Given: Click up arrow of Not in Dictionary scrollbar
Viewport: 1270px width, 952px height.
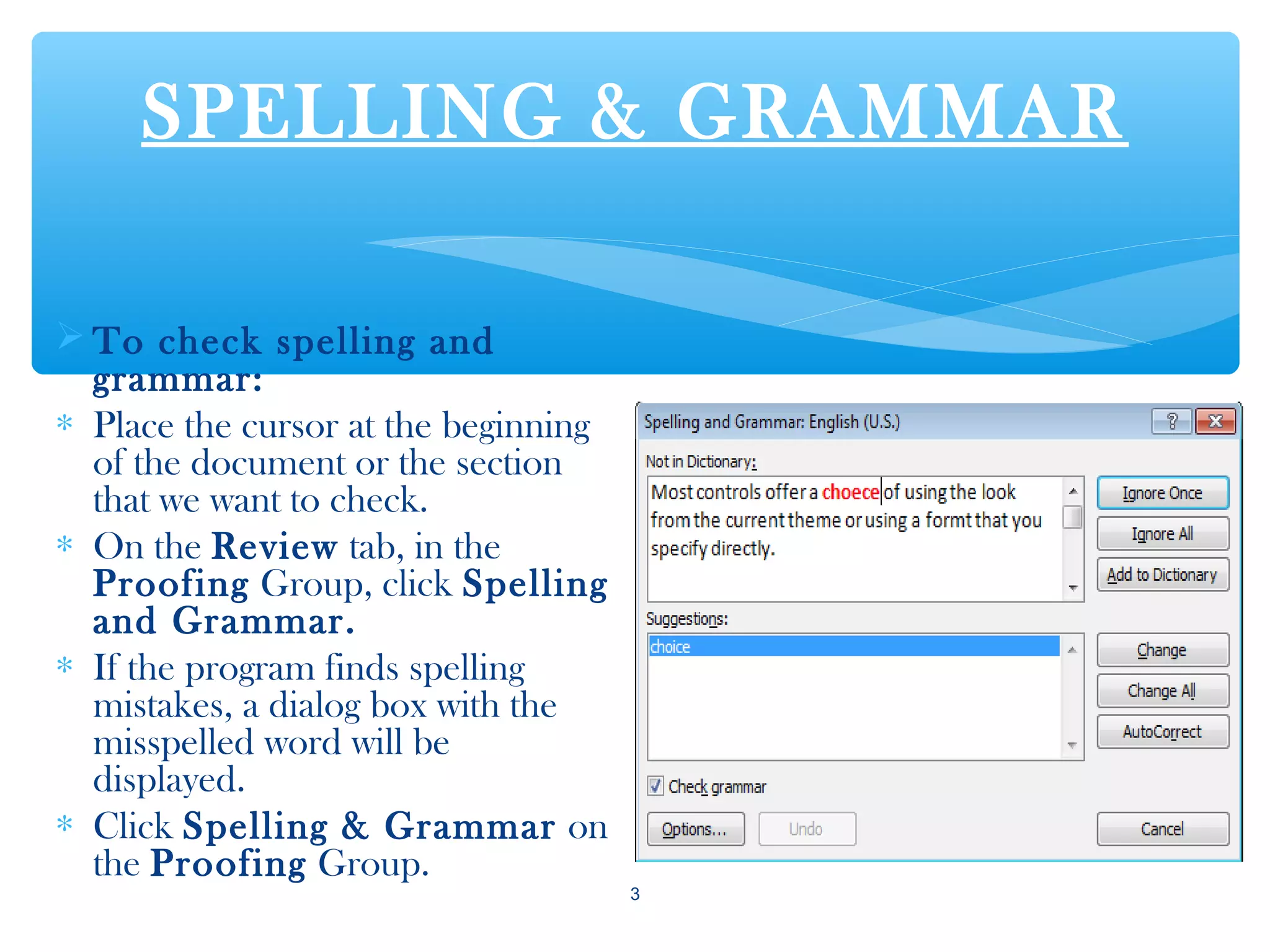Looking at the screenshot, I should tap(1073, 491).
